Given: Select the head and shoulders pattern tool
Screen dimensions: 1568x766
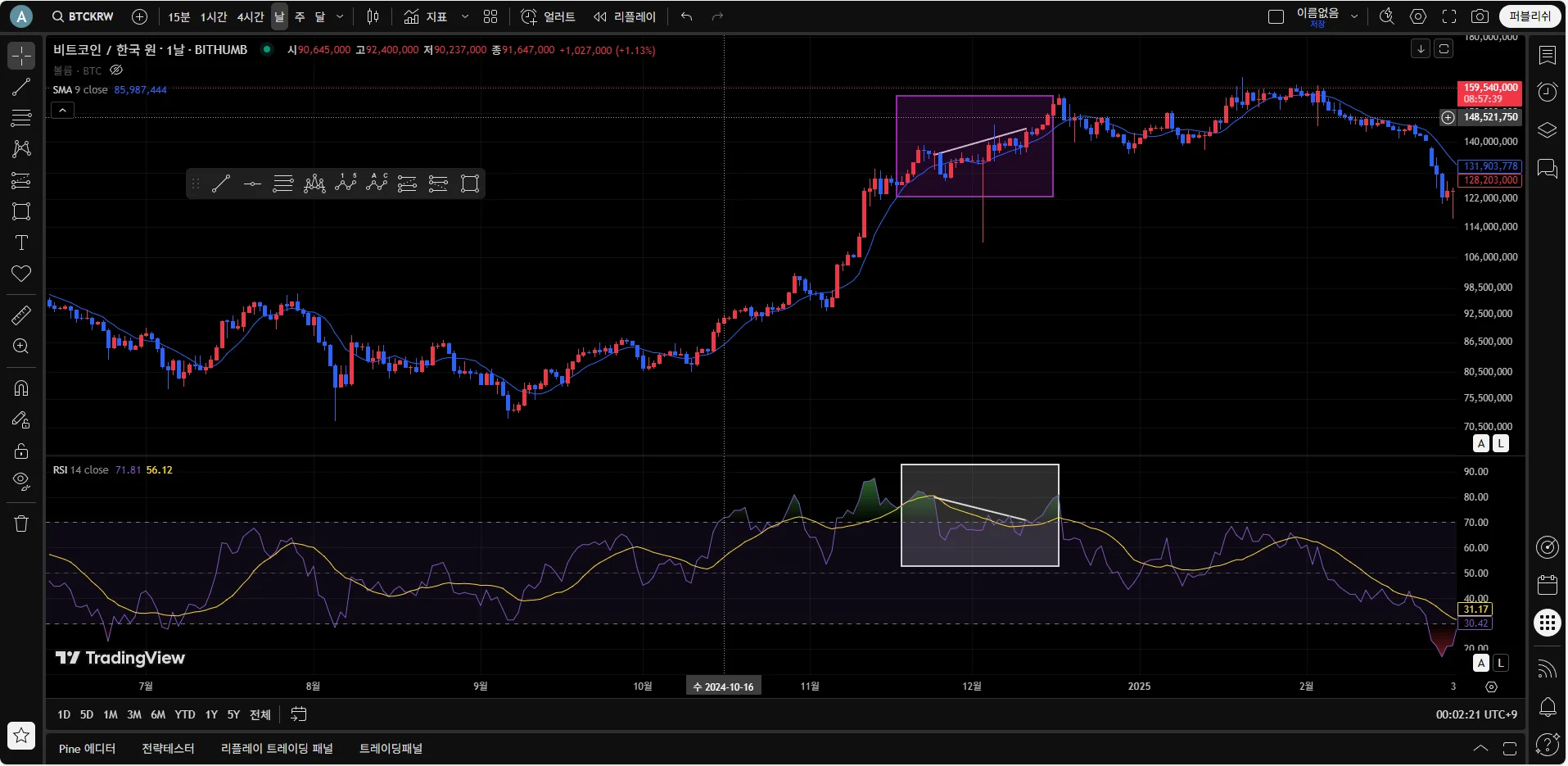Looking at the screenshot, I should click(314, 184).
